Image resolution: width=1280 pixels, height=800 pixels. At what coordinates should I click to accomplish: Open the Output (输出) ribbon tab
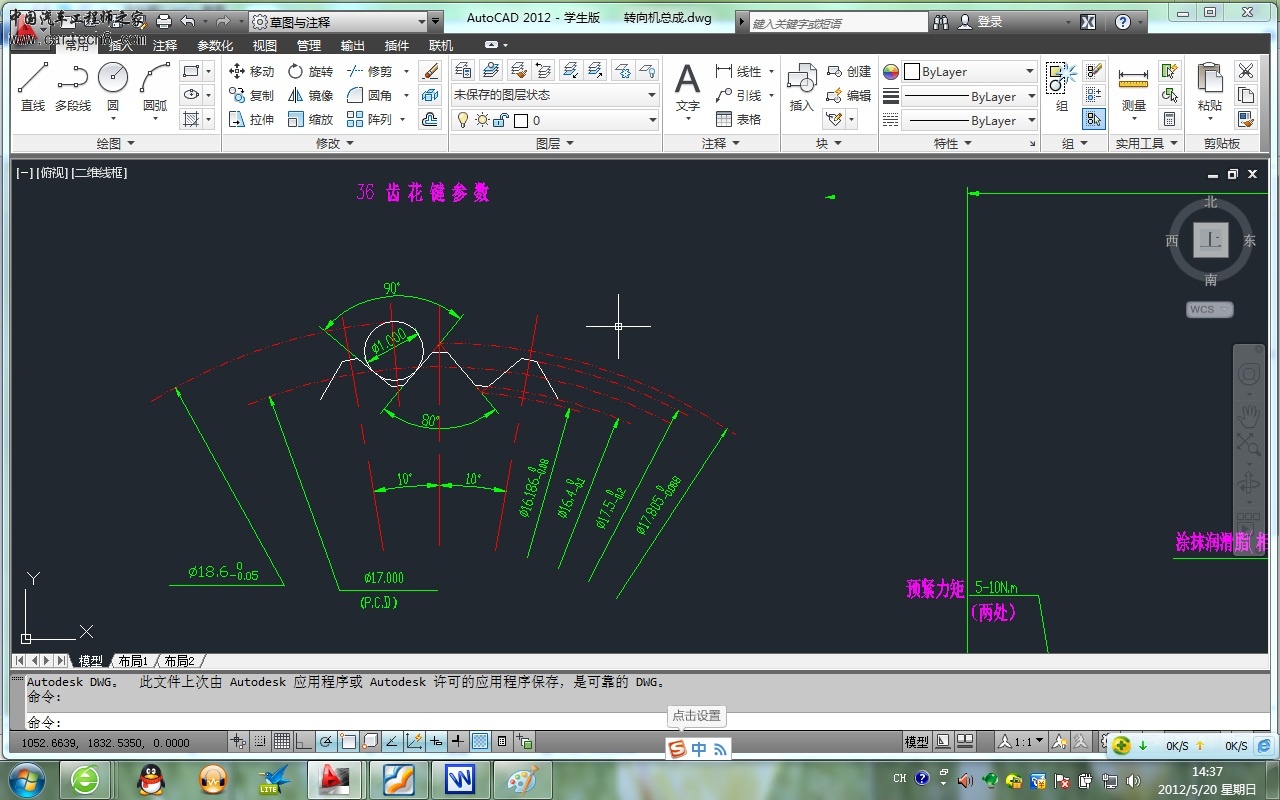point(353,45)
